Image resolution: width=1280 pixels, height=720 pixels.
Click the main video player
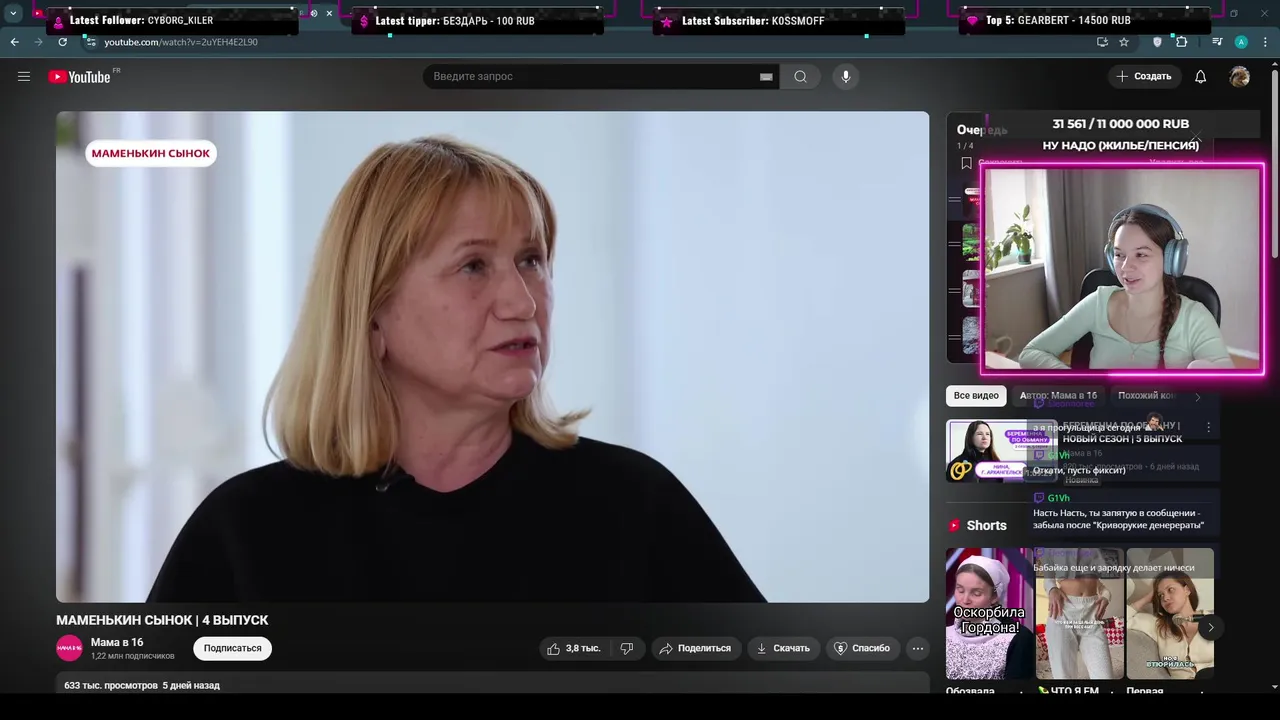coord(492,357)
